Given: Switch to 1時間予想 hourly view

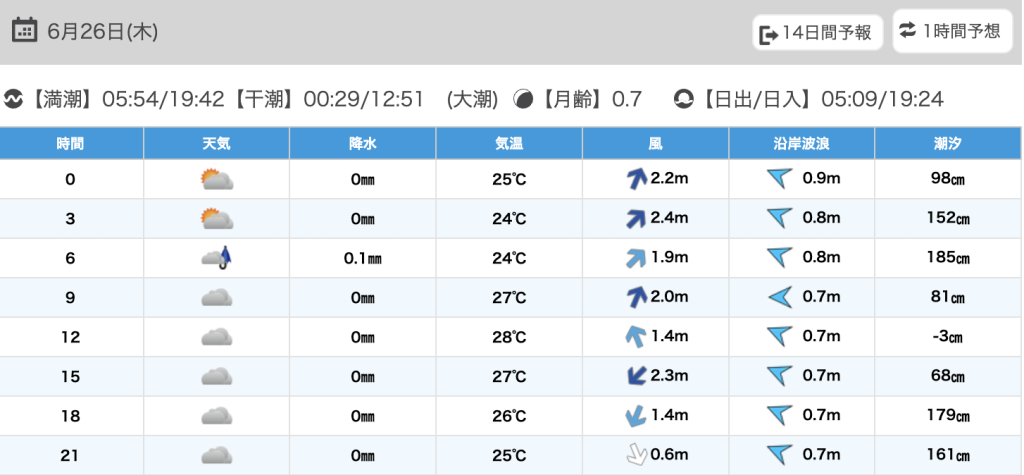Looking at the screenshot, I should [949, 31].
